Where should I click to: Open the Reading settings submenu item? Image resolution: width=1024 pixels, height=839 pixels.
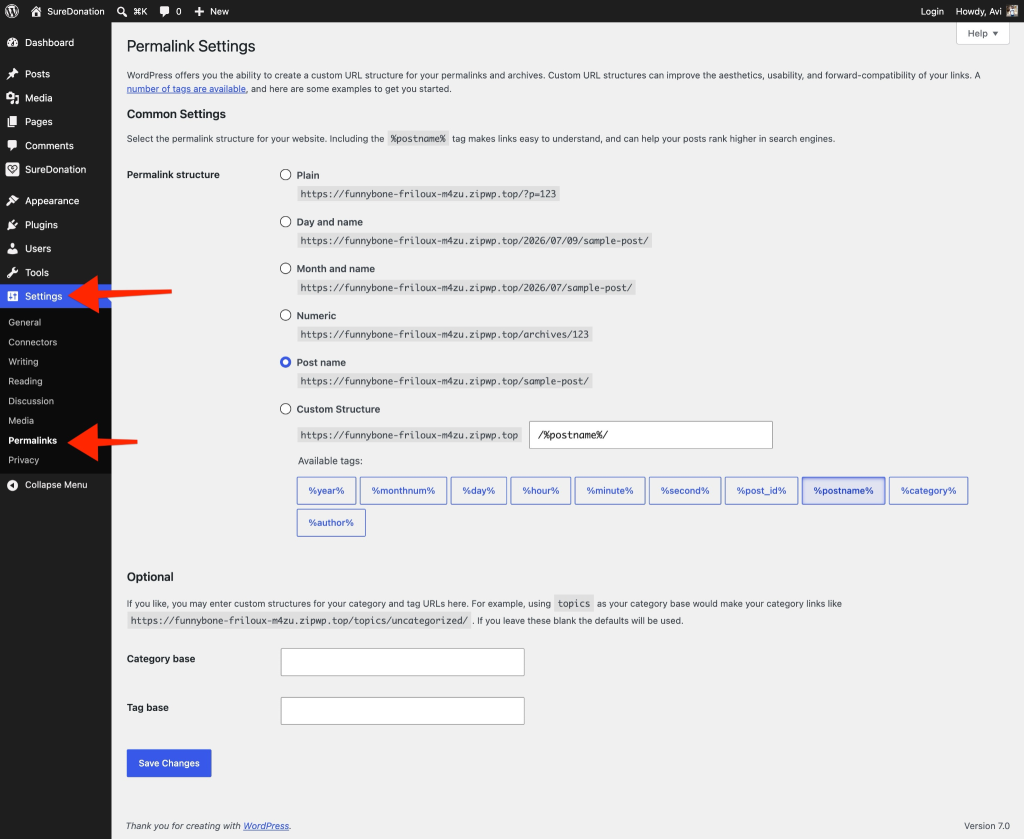[25, 381]
